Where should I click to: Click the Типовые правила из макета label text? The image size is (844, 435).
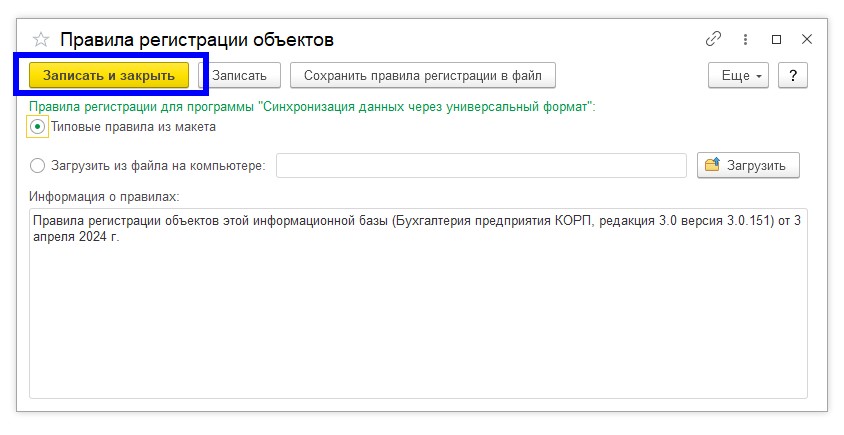133,127
